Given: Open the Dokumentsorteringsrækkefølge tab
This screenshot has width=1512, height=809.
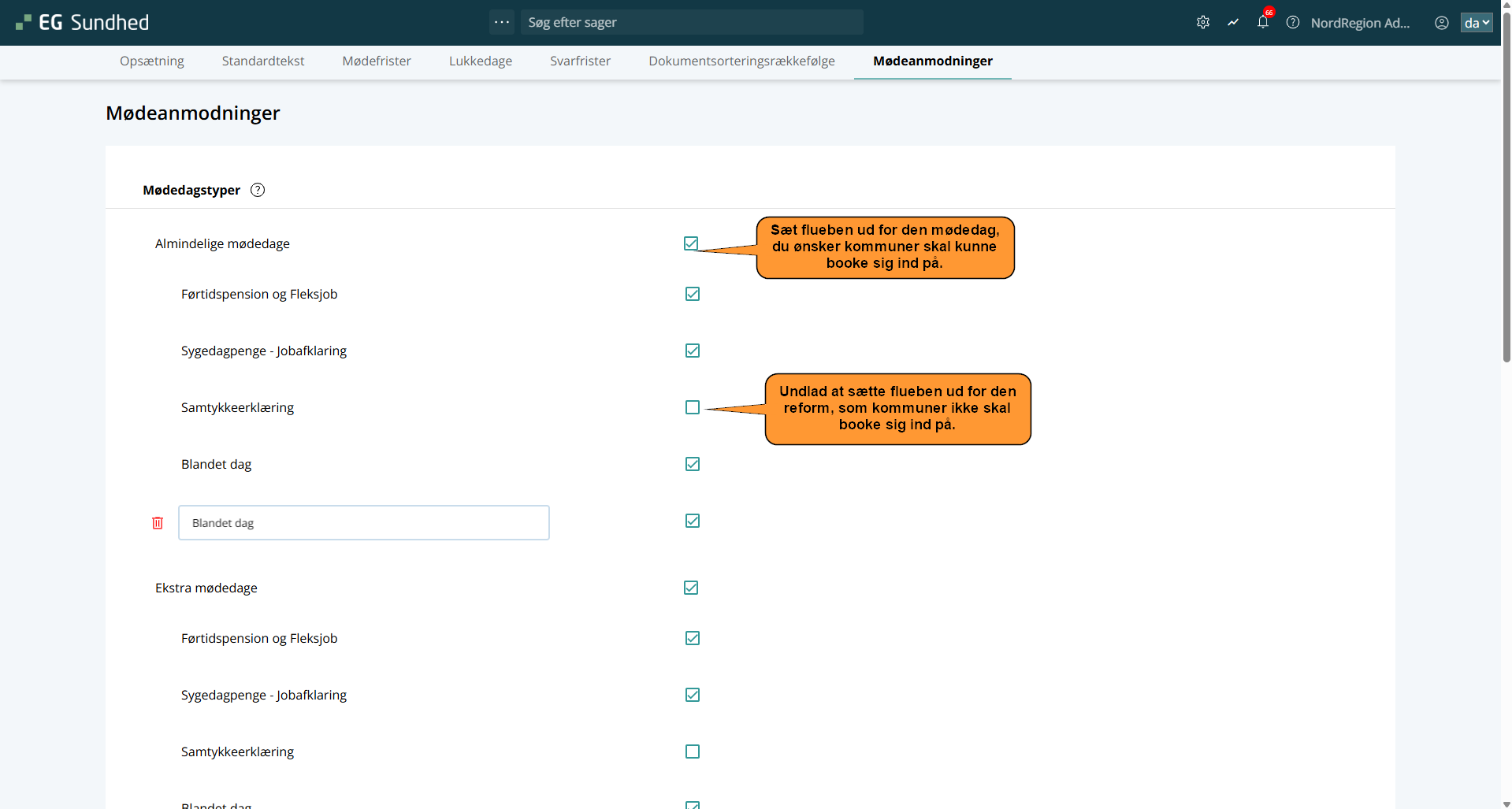Looking at the screenshot, I should 741,61.
